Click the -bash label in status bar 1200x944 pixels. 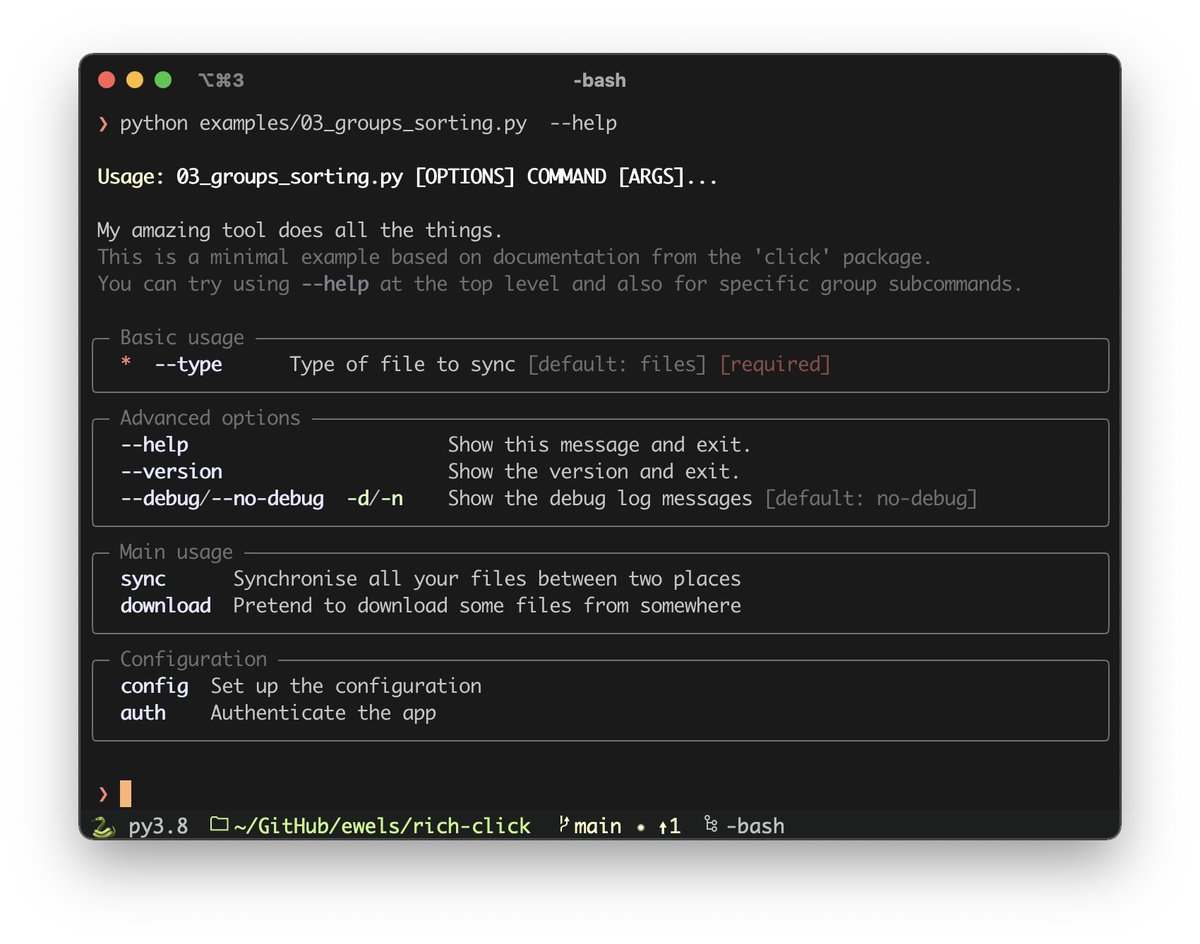point(755,826)
